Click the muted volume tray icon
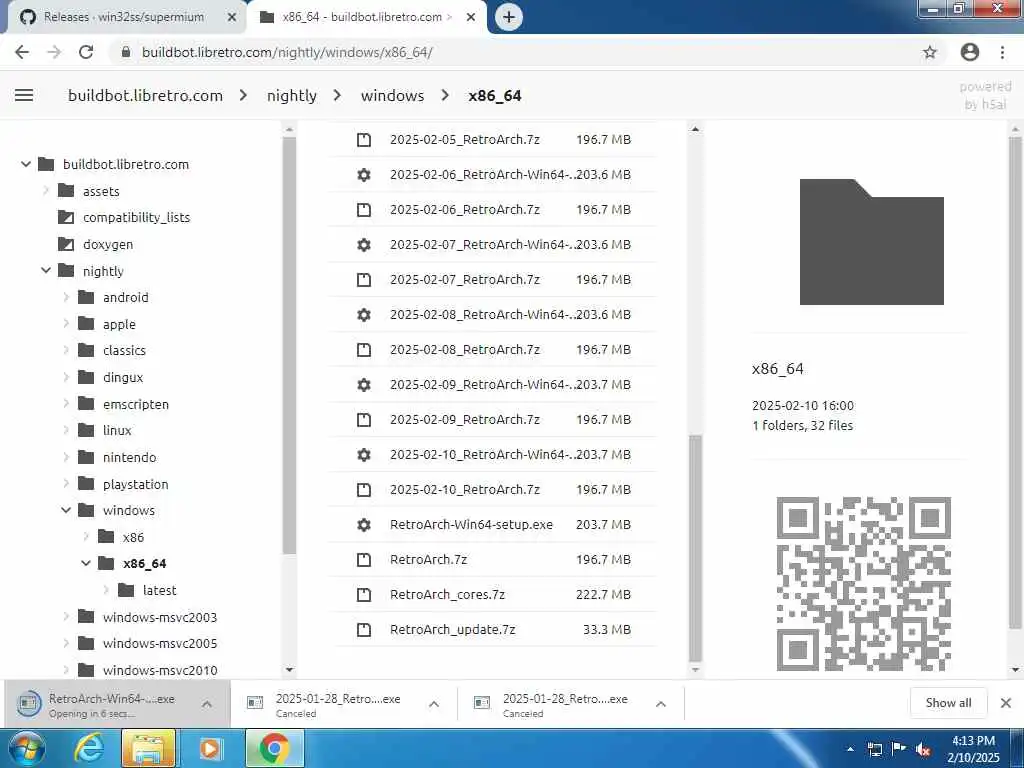1024x768 pixels. [923, 750]
